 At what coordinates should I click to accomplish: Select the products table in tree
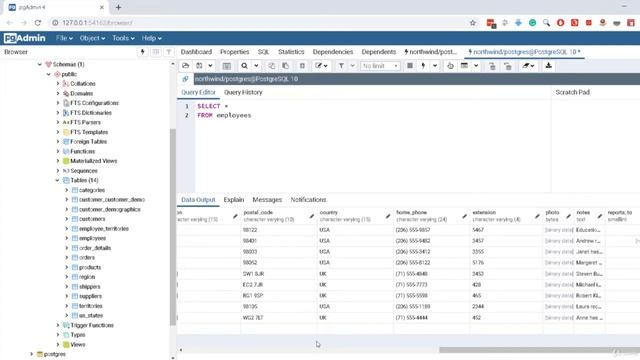pos(90,267)
